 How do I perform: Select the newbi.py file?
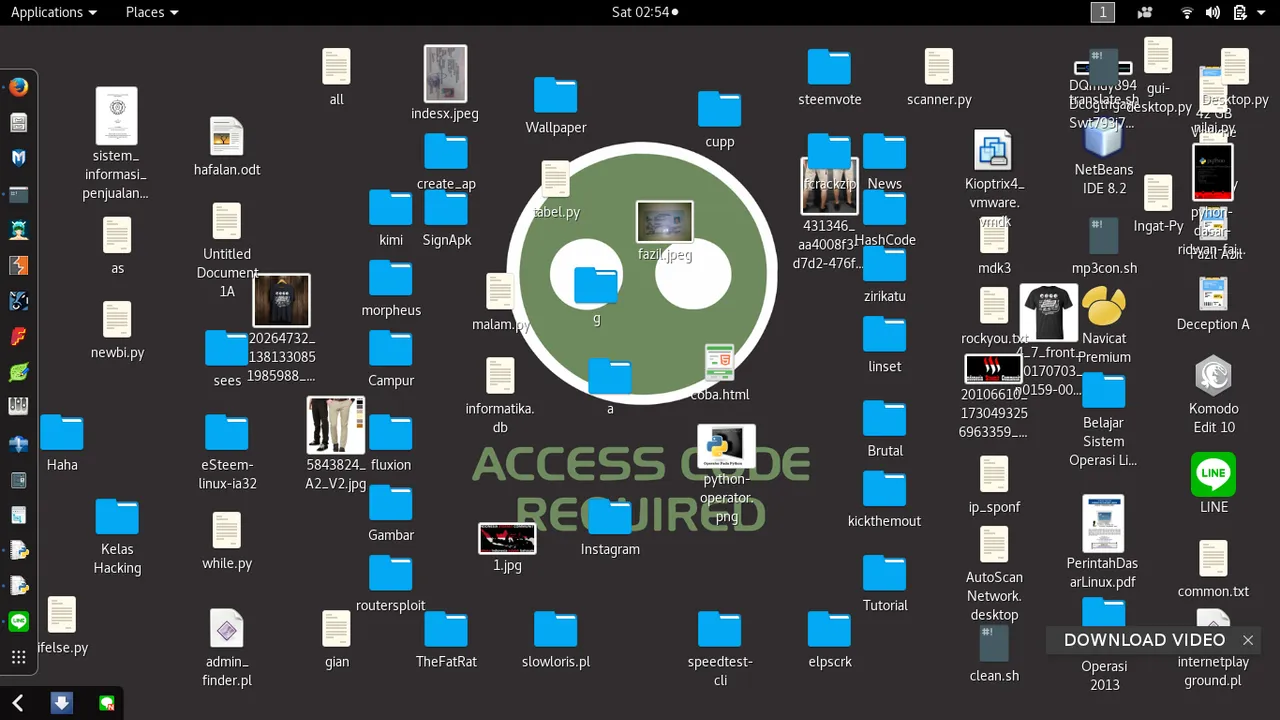pyautogui.click(x=117, y=320)
